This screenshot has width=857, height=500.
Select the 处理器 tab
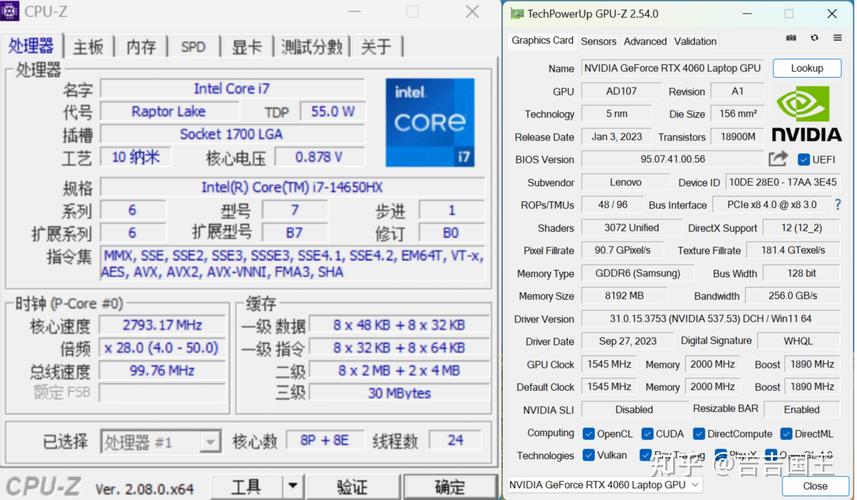pyautogui.click(x=31, y=45)
